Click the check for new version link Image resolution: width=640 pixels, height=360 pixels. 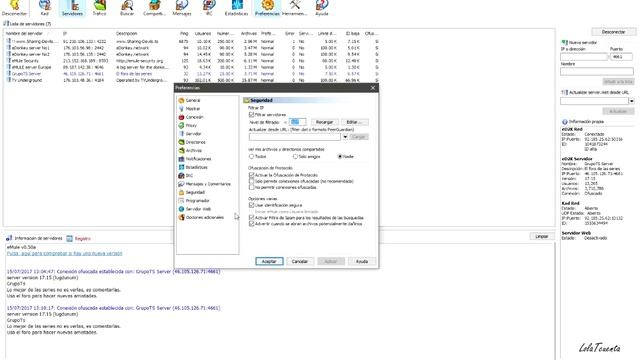64,253
